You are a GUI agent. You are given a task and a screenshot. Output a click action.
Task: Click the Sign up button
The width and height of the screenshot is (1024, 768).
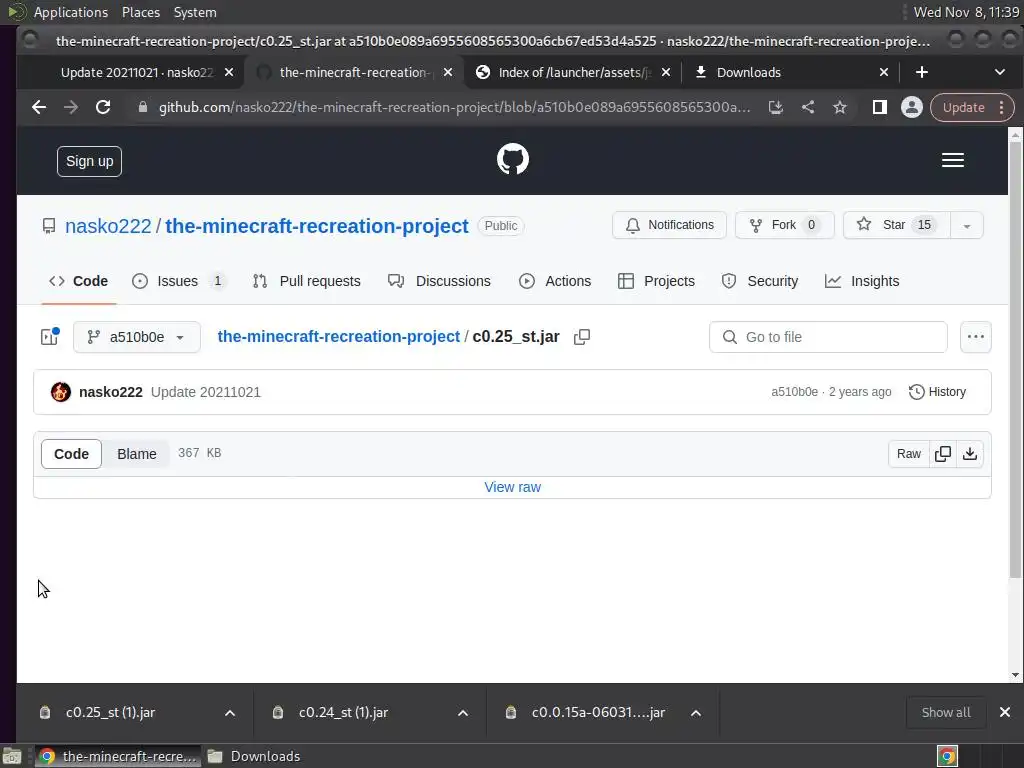pyautogui.click(x=89, y=161)
